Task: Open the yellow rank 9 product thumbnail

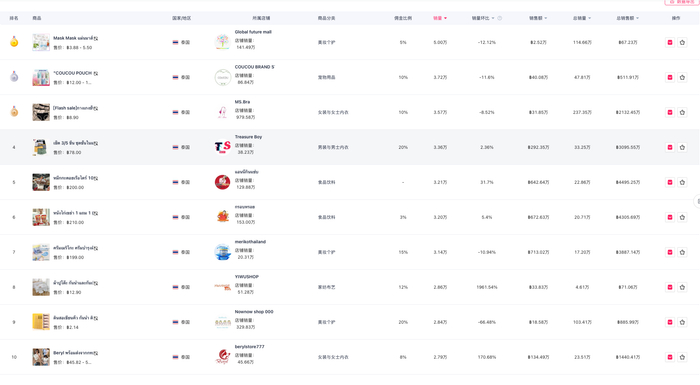Action: click(x=41, y=322)
